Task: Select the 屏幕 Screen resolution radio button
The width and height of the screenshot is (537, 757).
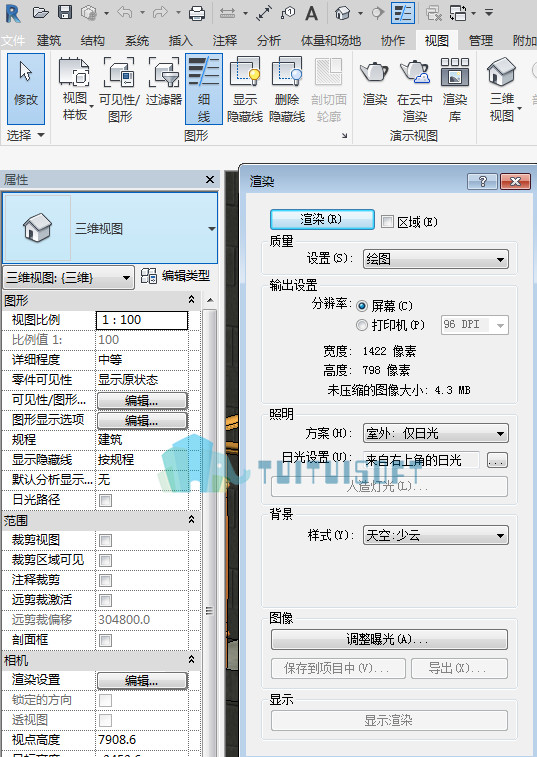Action: (x=362, y=306)
